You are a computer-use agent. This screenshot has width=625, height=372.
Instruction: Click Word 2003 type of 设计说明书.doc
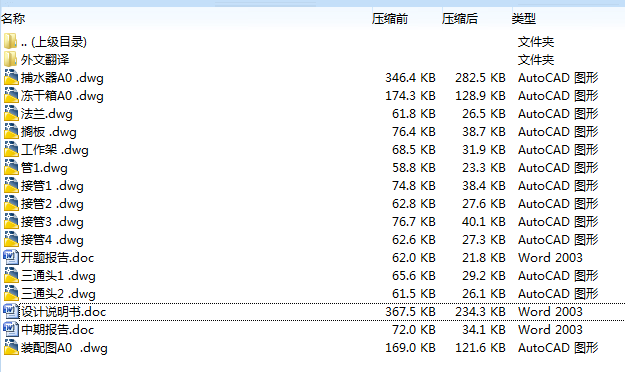[550, 311]
